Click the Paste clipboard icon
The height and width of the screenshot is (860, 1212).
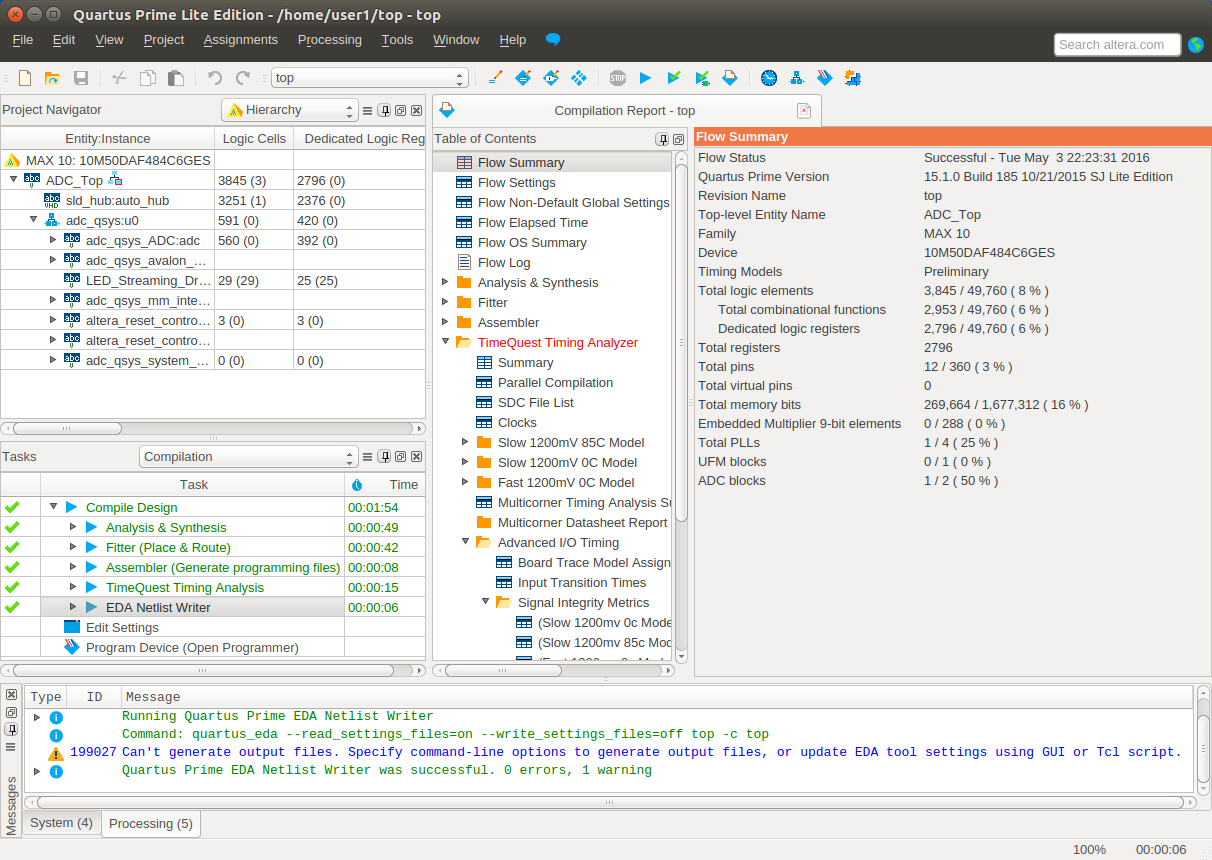tap(176, 78)
